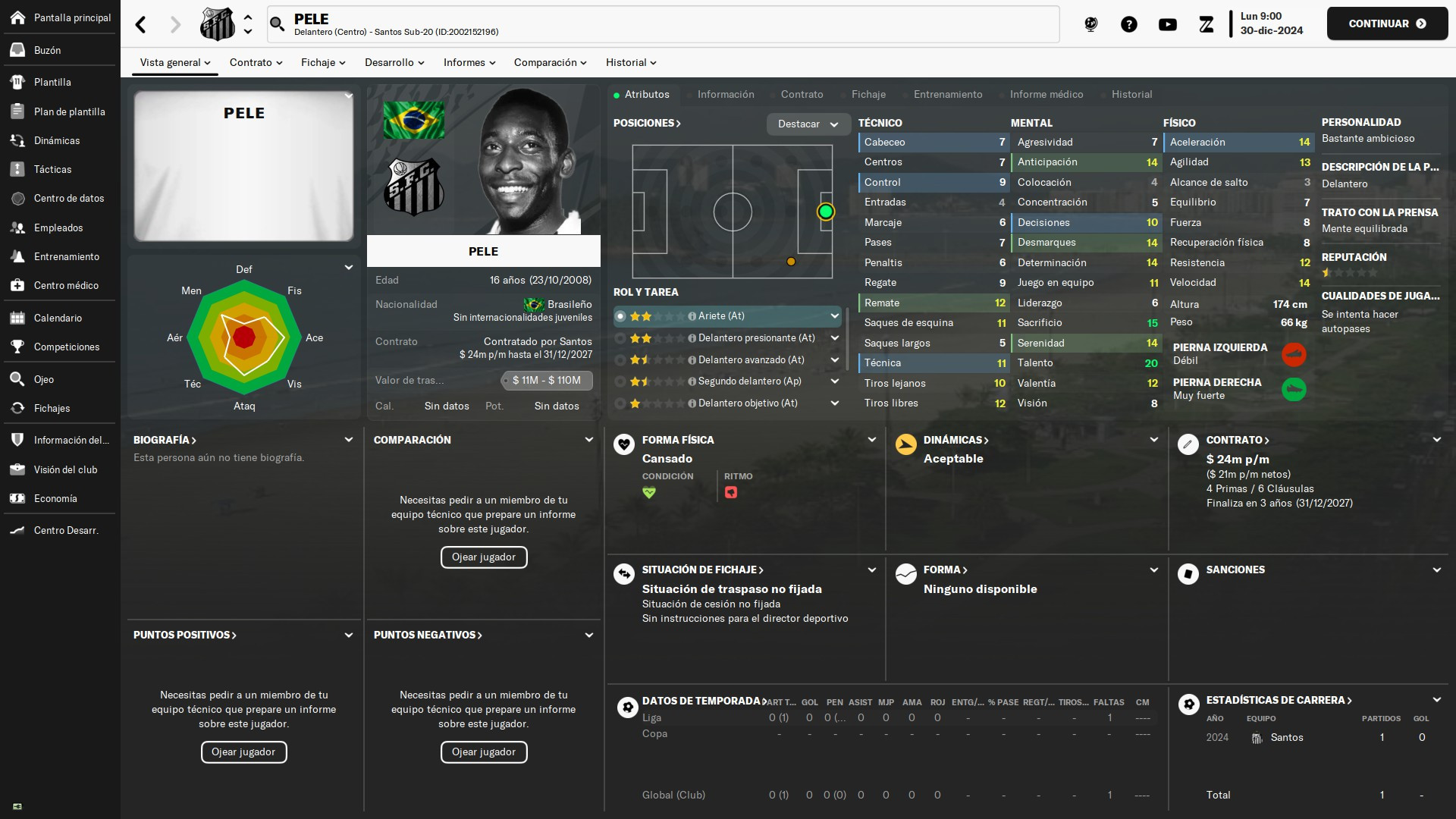Switch to the Informe médico tab
The image size is (1456, 819).
(1046, 94)
